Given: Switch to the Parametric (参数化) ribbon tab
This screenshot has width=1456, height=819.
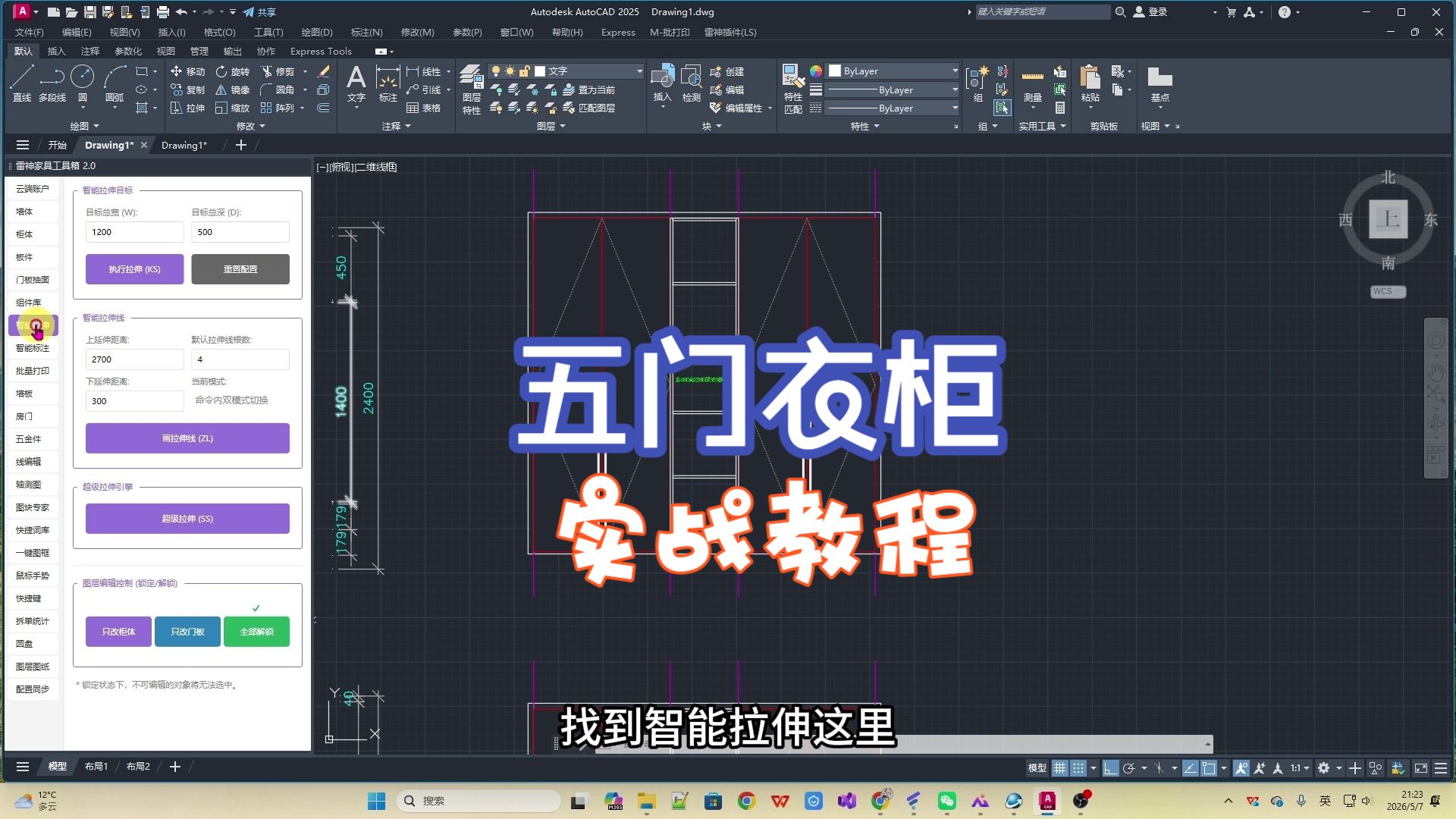Looking at the screenshot, I should click(x=128, y=51).
